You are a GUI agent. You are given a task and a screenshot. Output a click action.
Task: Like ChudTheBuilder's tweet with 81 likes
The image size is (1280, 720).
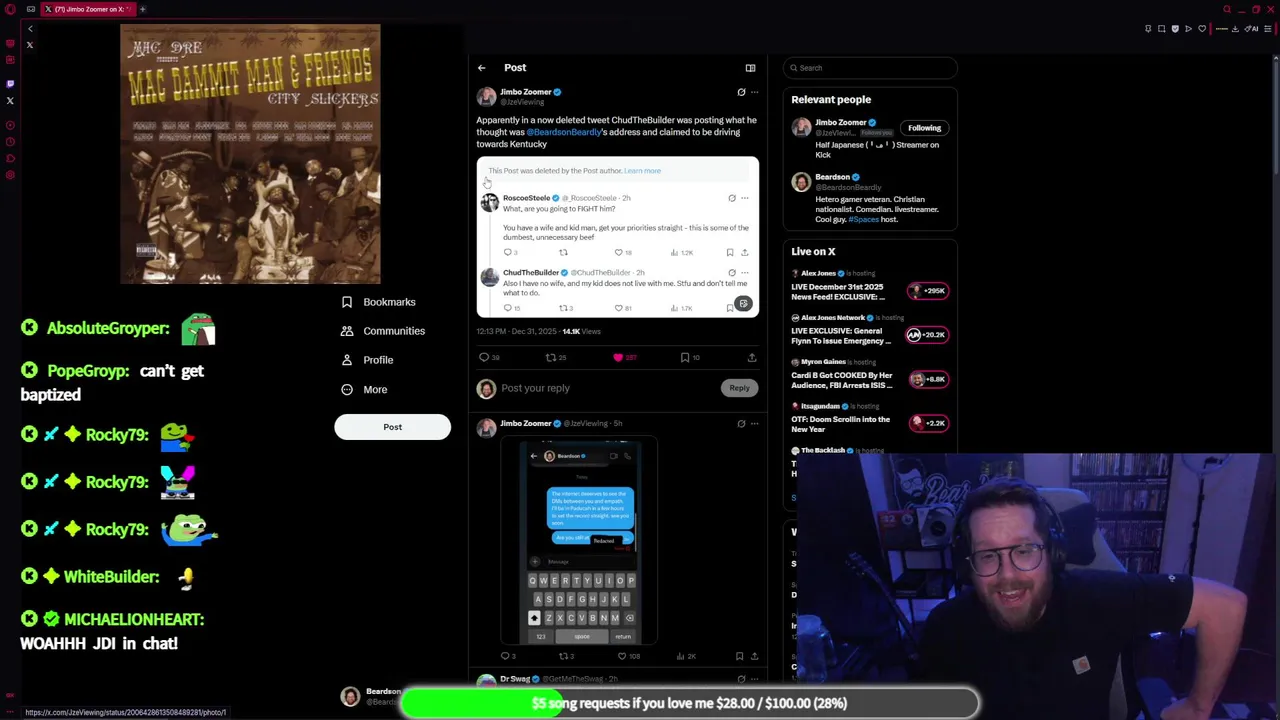coord(621,308)
